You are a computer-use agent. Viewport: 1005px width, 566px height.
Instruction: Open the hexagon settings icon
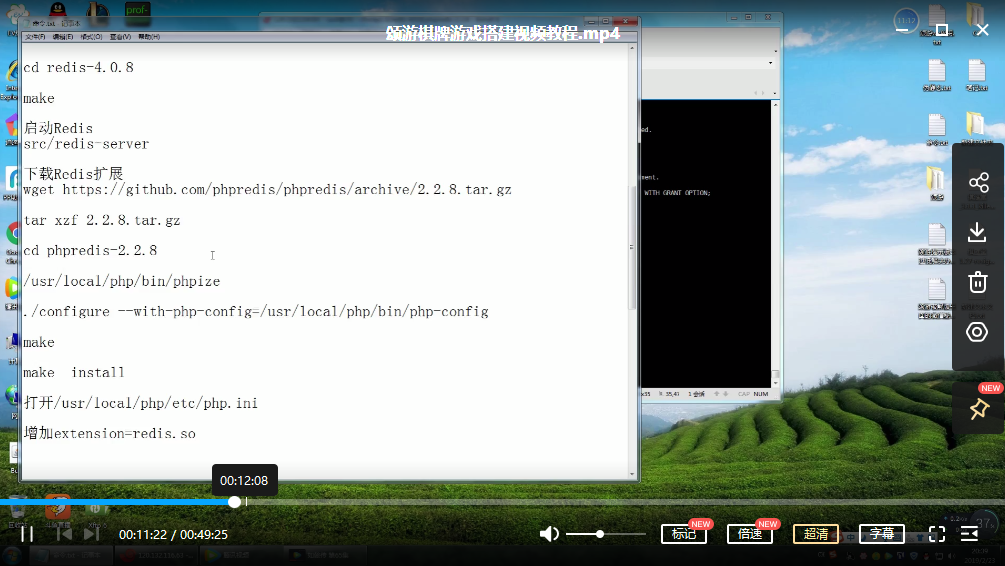tap(978, 332)
